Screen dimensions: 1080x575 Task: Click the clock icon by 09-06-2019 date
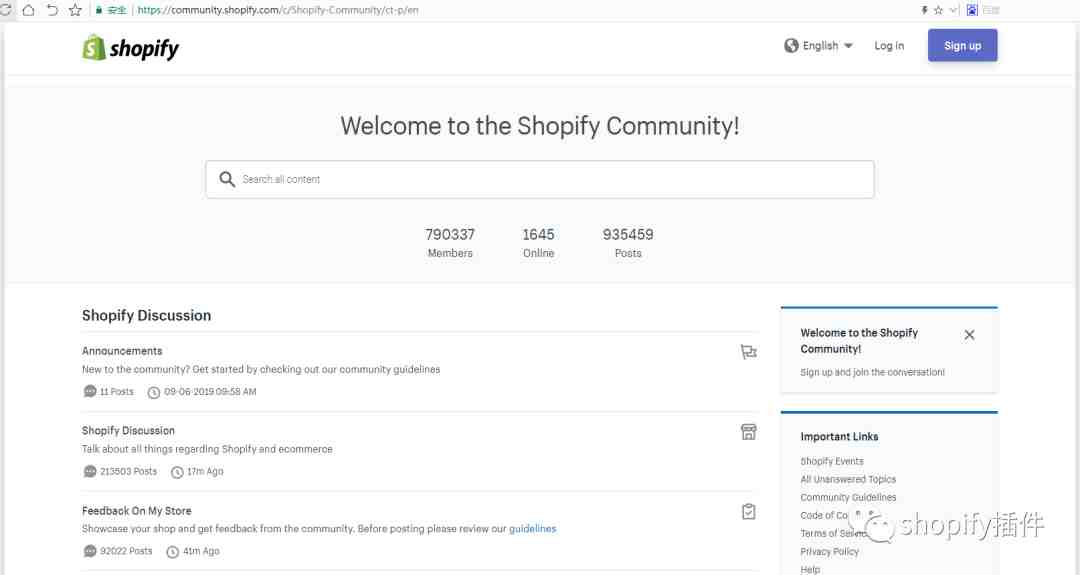(154, 392)
